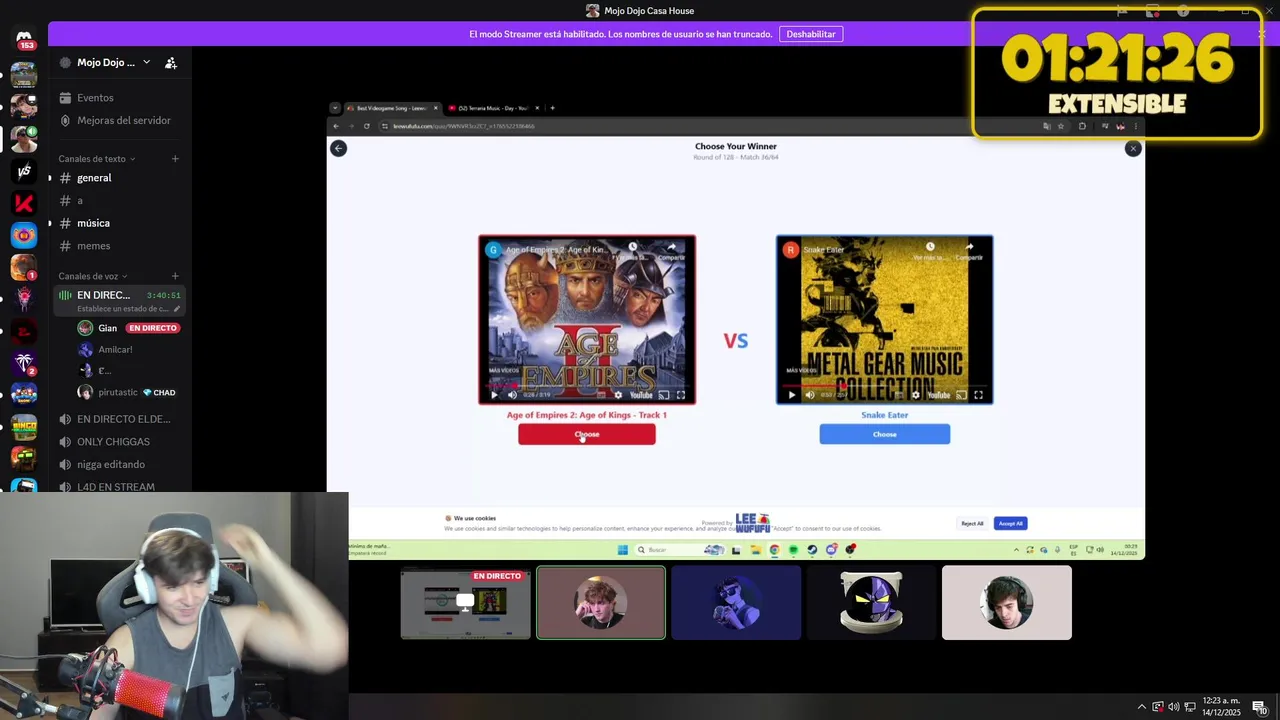The height and width of the screenshot is (720, 1280).
Task: Fullscreen the Snake Eater video
Action: pos(978,395)
